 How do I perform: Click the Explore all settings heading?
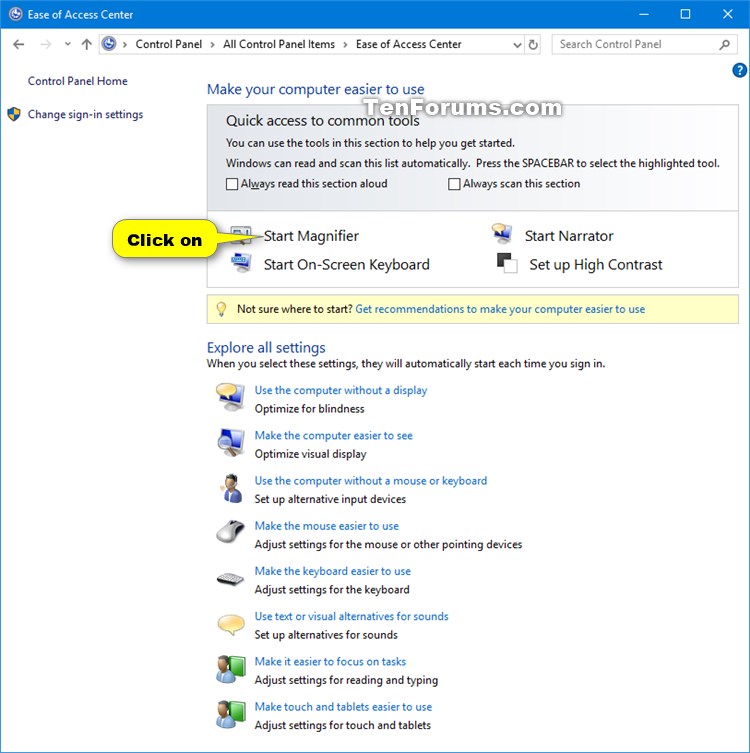click(266, 347)
